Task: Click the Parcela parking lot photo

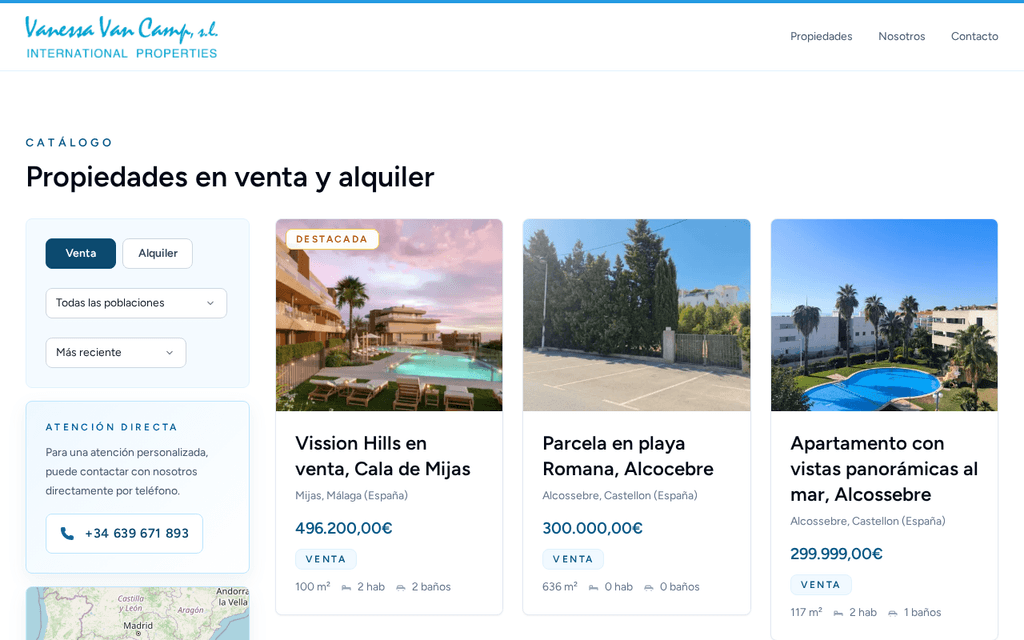Action: click(x=637, y=315)
